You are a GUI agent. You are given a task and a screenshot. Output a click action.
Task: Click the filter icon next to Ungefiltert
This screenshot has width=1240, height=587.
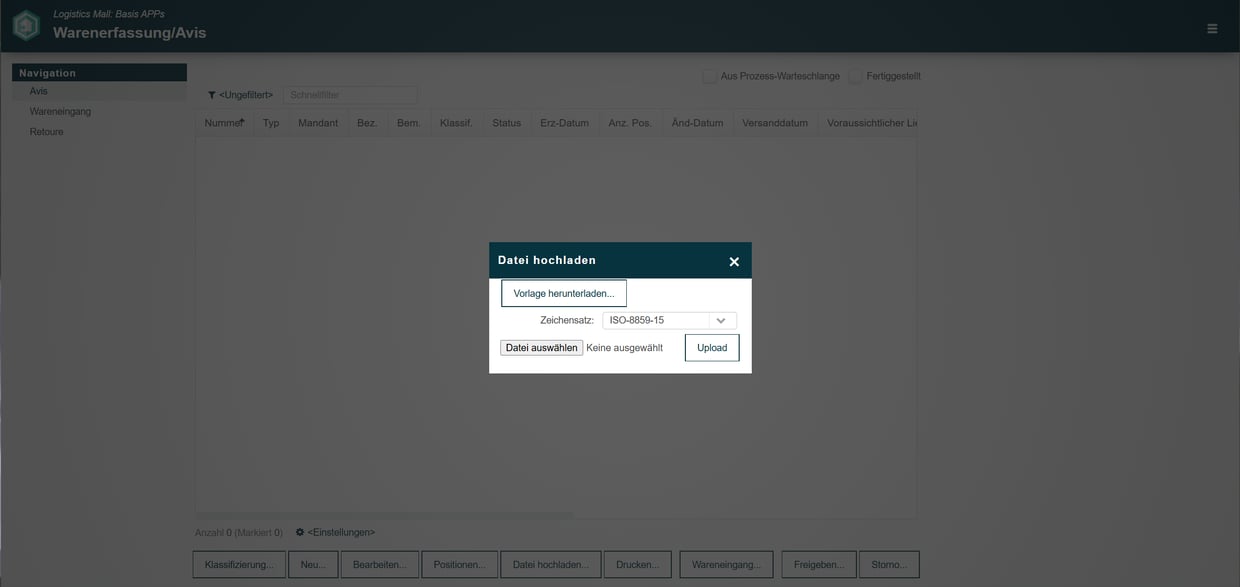pos(210,92)
